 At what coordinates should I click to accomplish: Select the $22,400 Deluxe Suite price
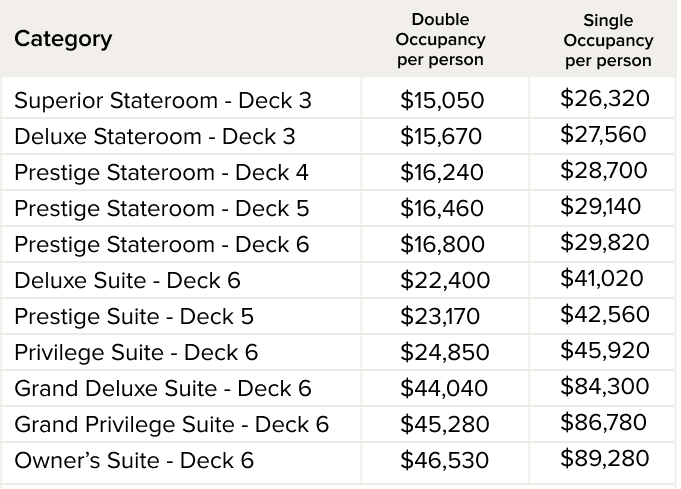pyautogui.click(x=442, y=281)
